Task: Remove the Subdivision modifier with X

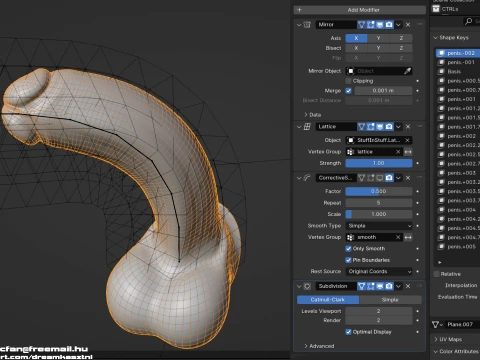Action: click(x=408, y=286)
